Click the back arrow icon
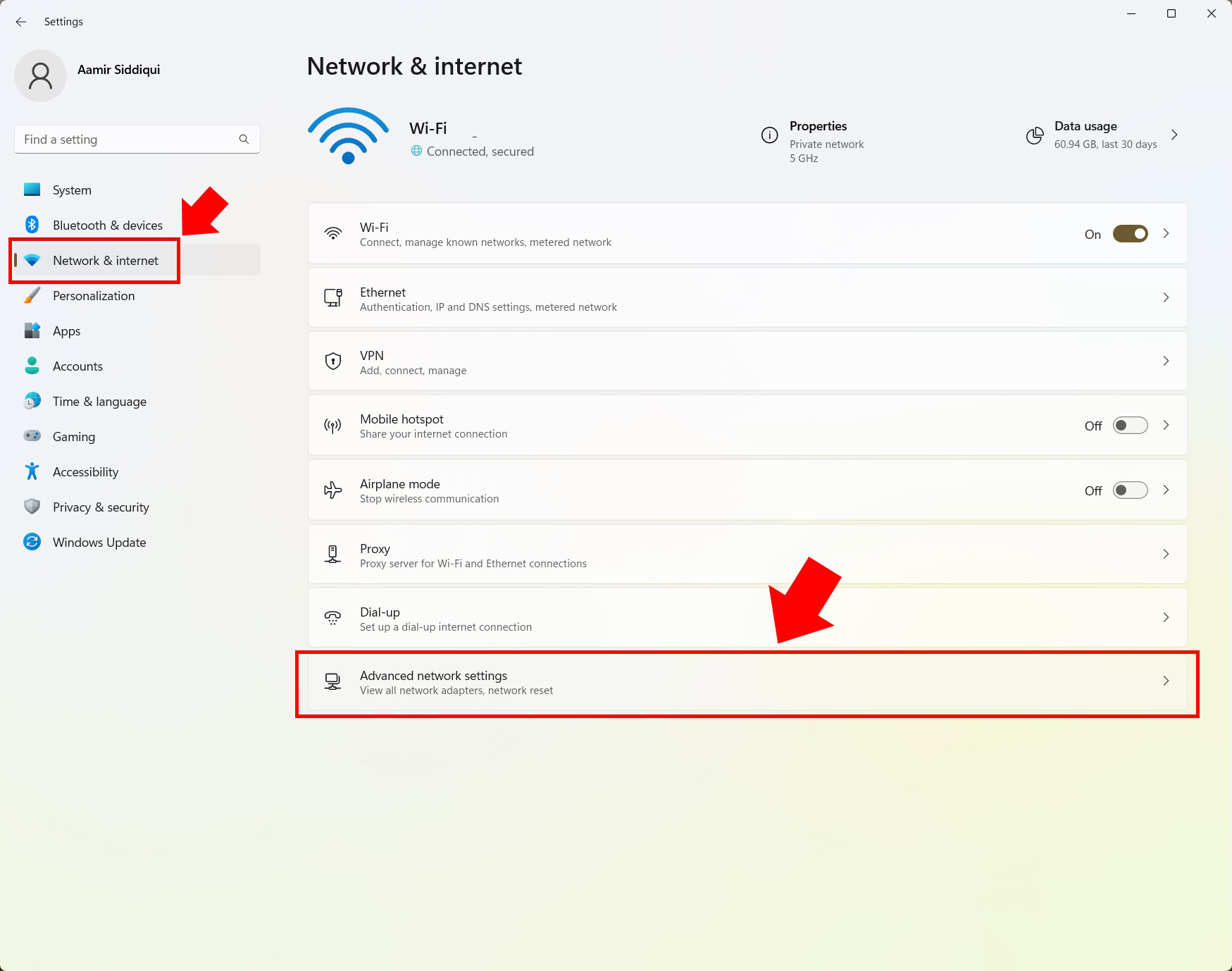This screenshot has width=1232, height=971. coord(21,22)
